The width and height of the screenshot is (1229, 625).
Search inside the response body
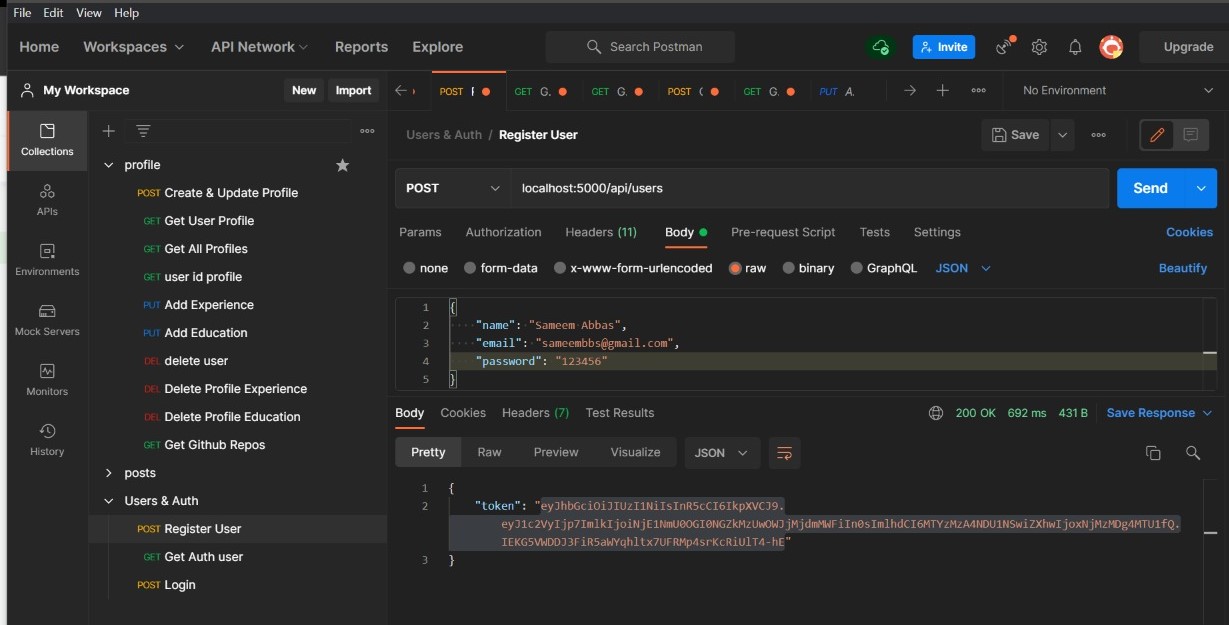1193,453
